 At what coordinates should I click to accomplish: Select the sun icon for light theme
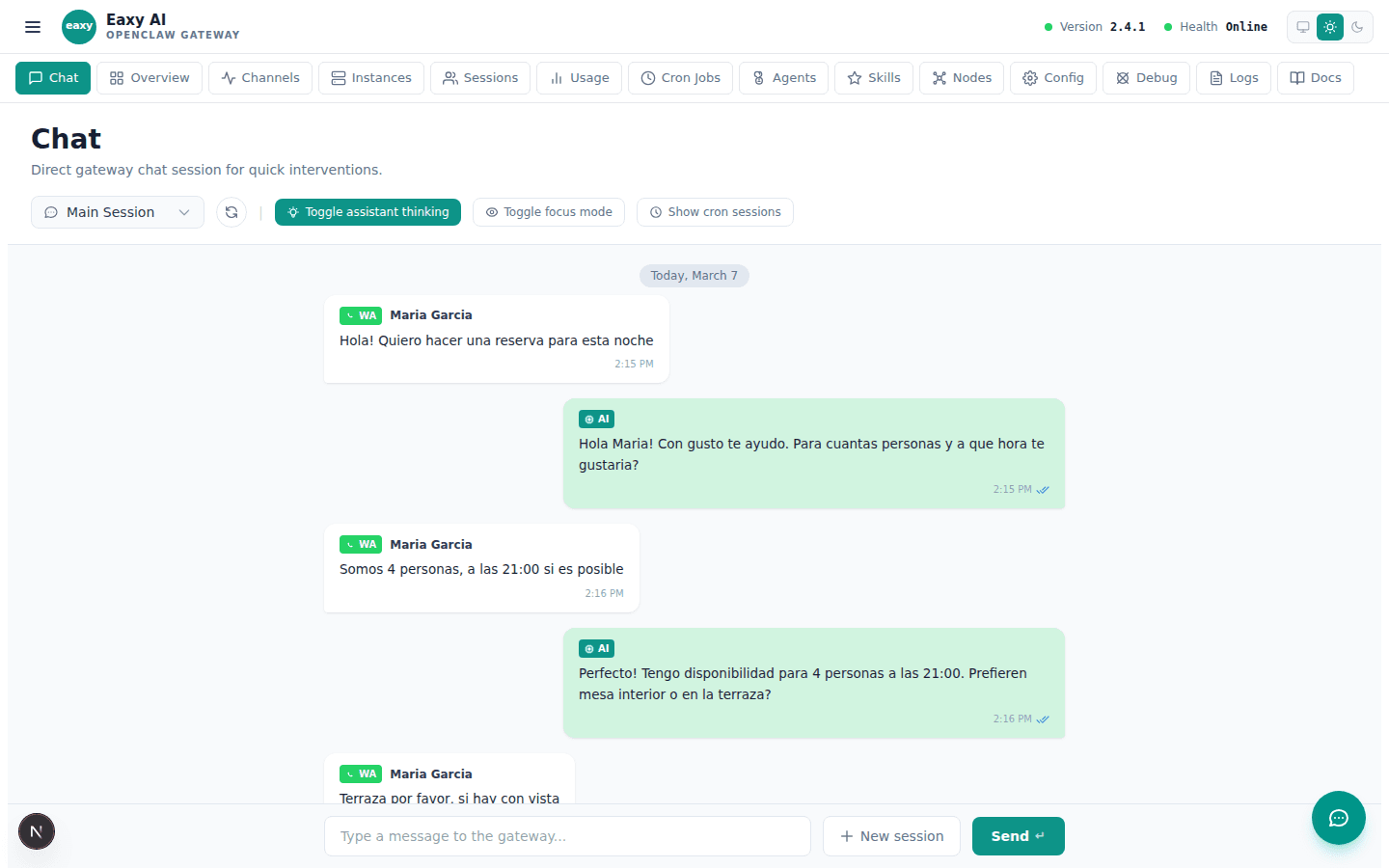1329,26
